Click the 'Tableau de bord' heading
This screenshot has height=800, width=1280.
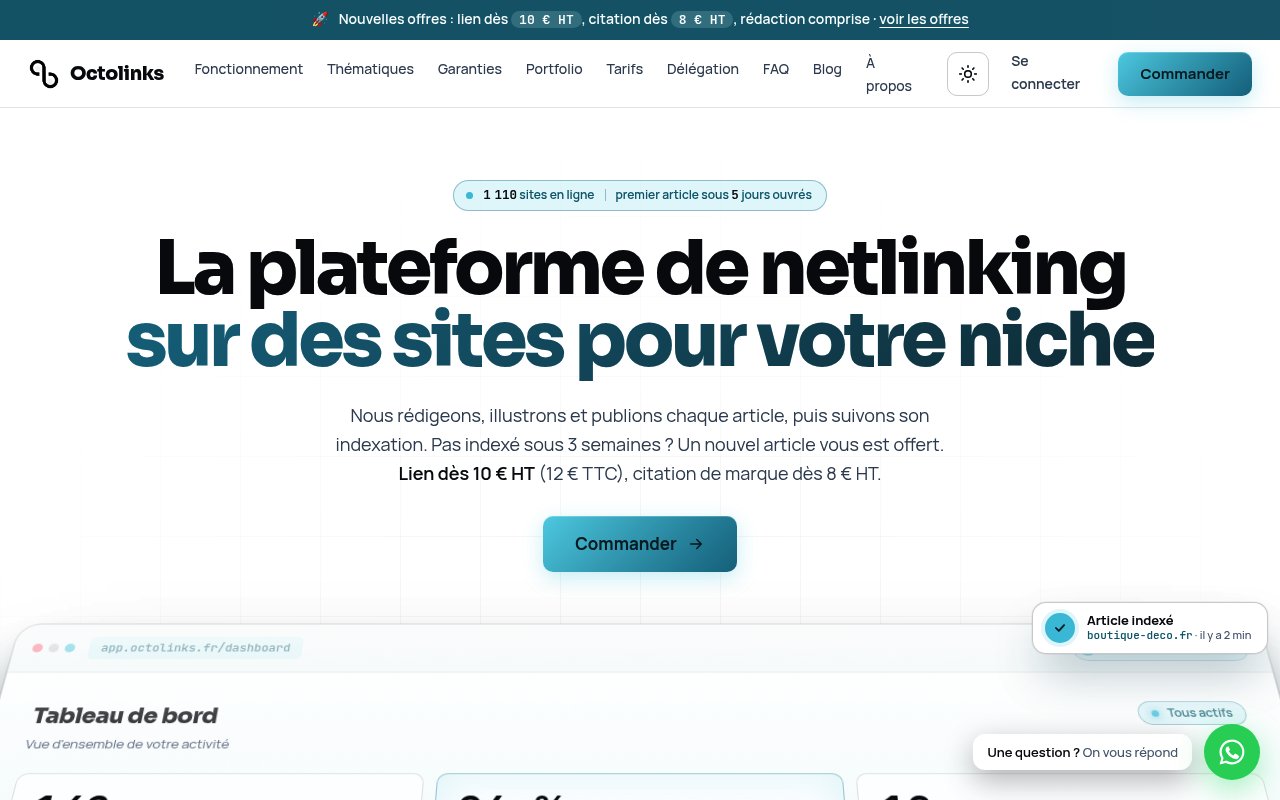[125, 716]
